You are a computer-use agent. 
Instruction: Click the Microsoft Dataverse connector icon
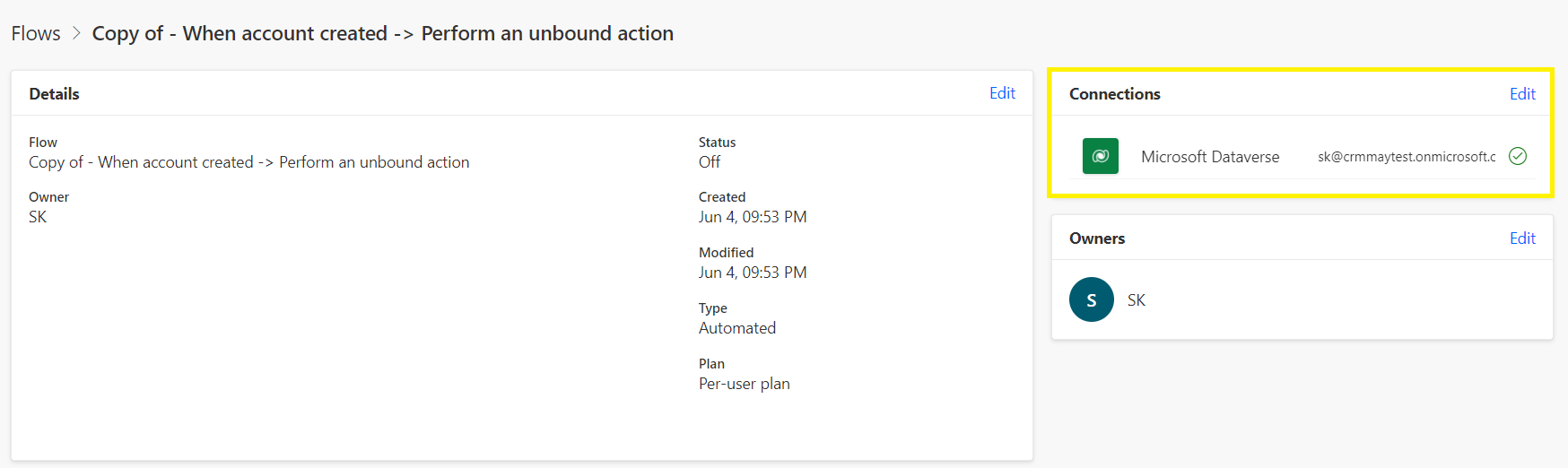1100,156
